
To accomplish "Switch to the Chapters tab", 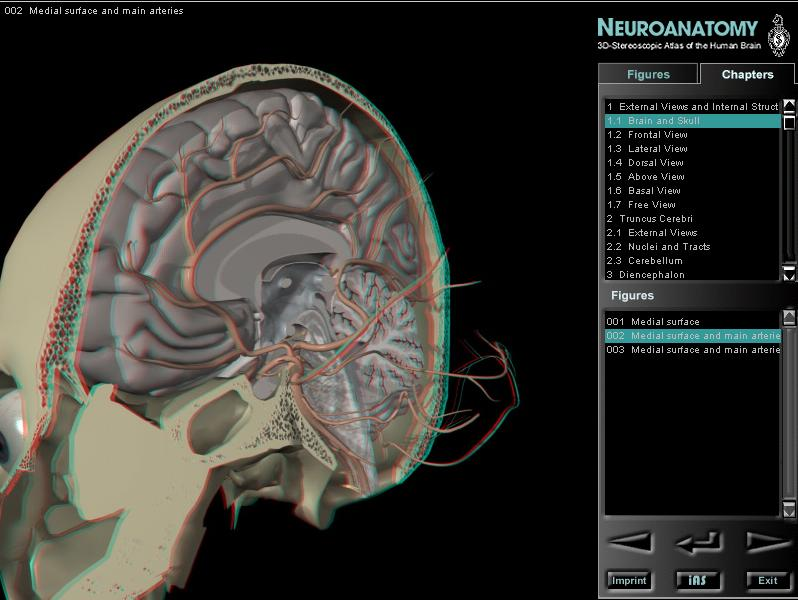I will coord(747,74).
